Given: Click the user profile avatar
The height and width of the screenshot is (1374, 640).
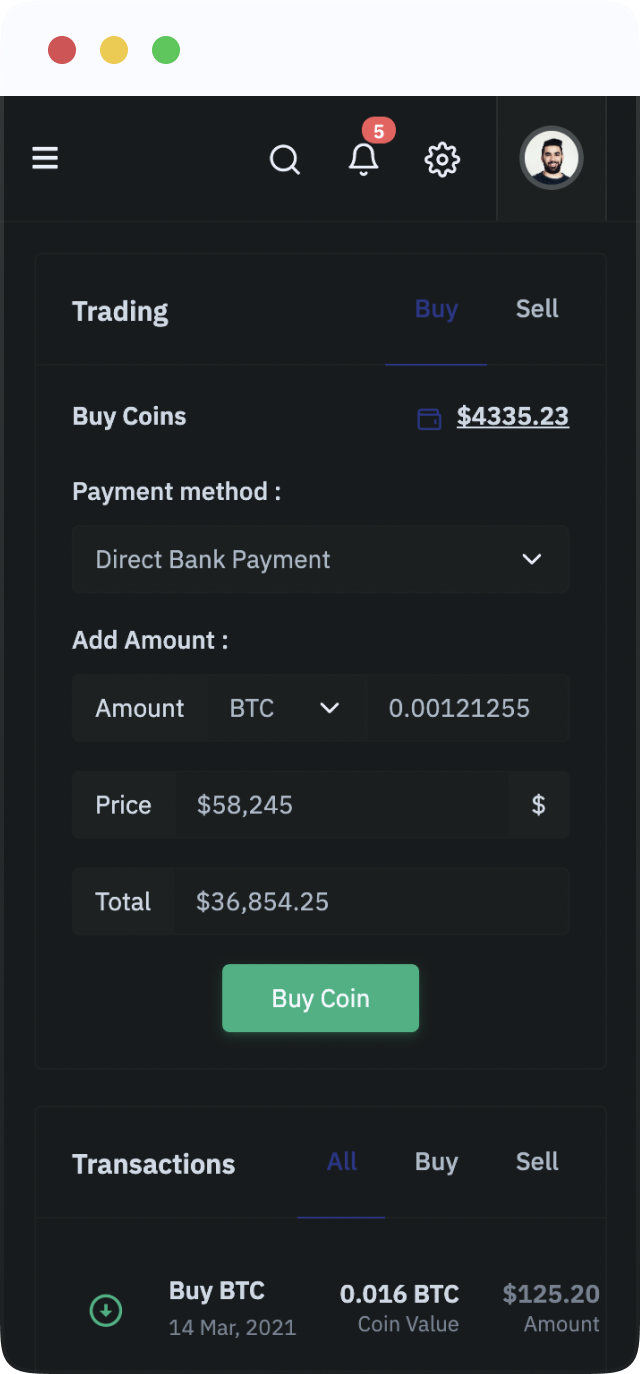Looking at the screenshot, I should click(552, 158).
